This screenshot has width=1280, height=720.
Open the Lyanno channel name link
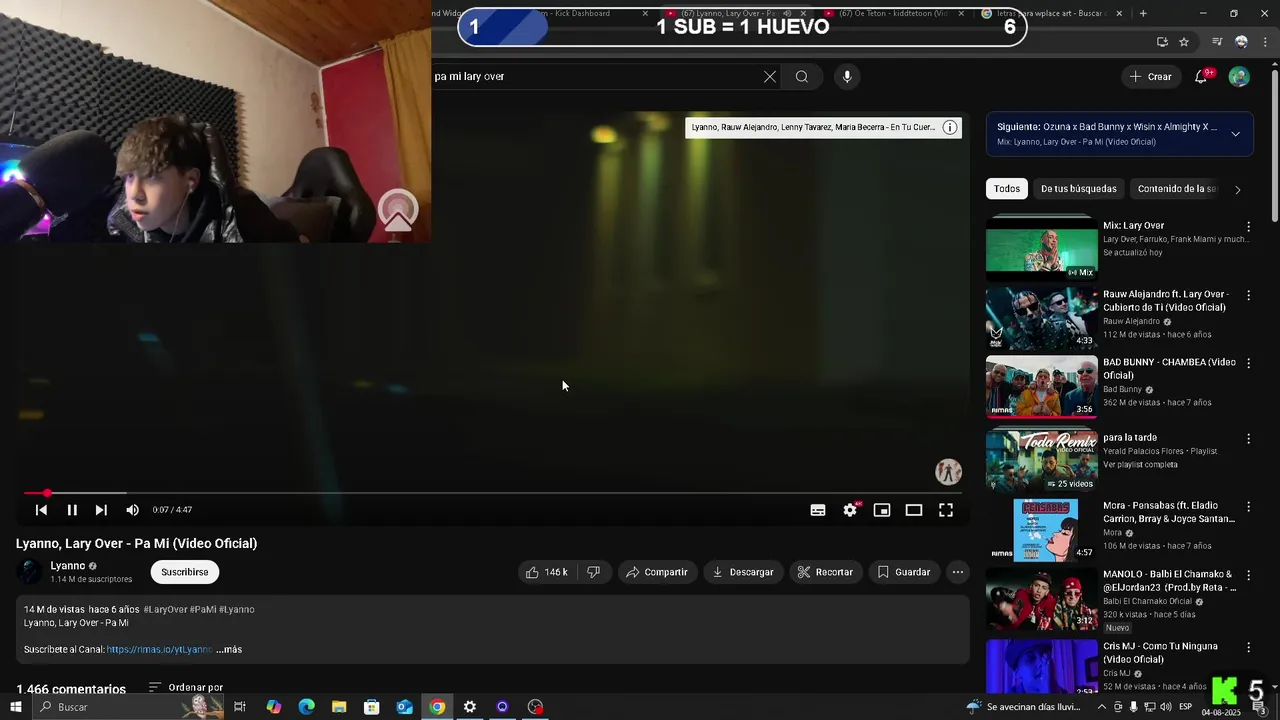tap(68, 566)
